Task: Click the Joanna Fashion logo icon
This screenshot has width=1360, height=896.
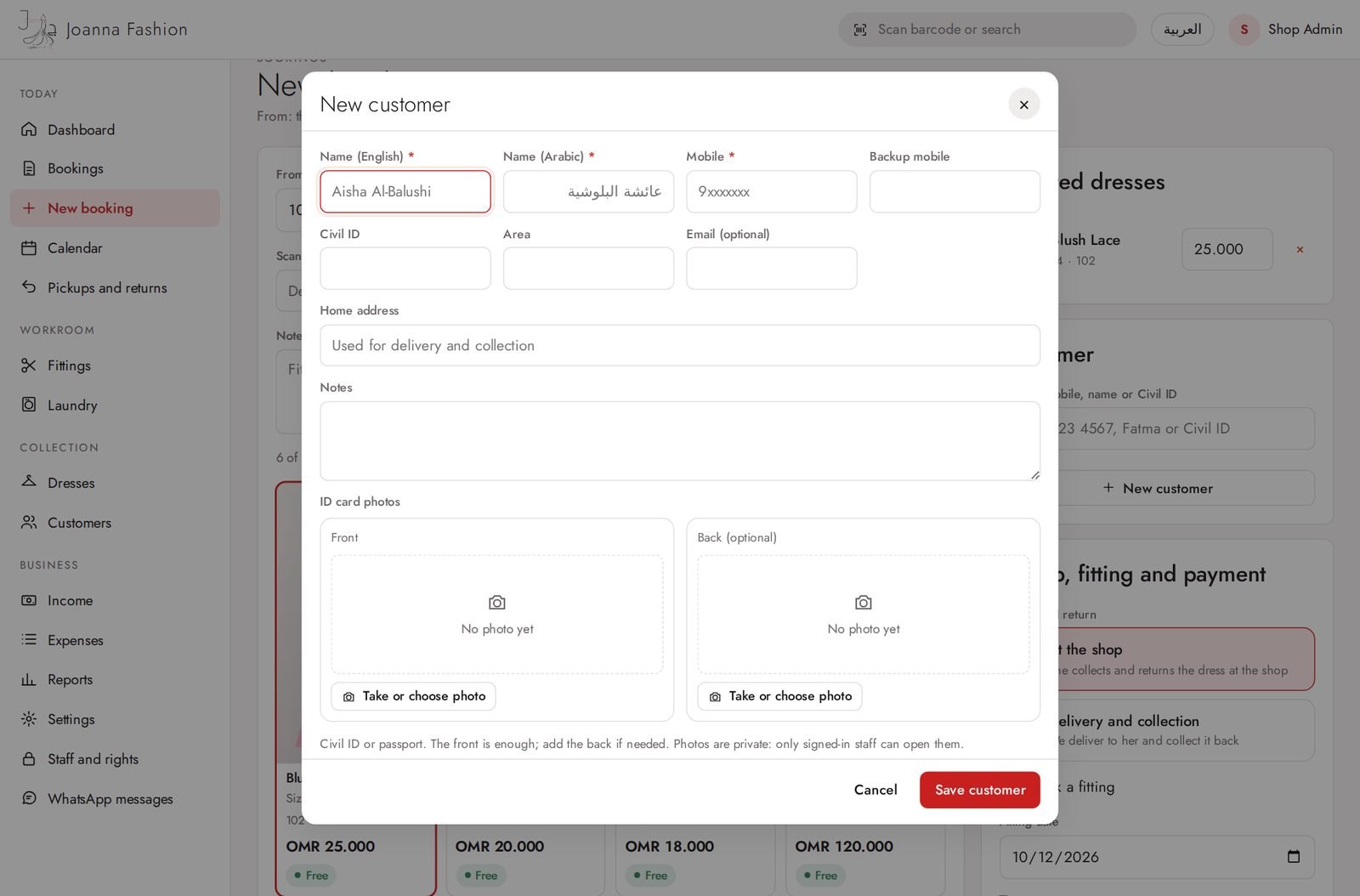Action: coord(37,29)
